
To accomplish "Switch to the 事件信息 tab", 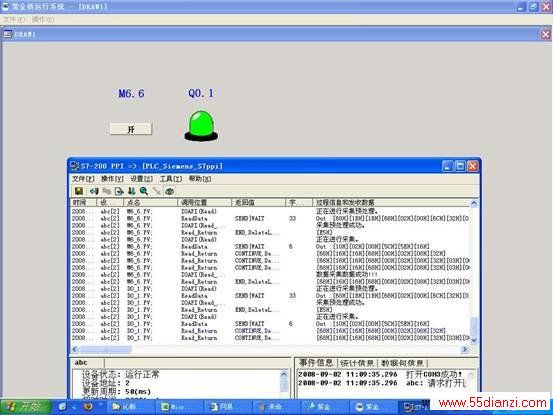I will (316, 362).
